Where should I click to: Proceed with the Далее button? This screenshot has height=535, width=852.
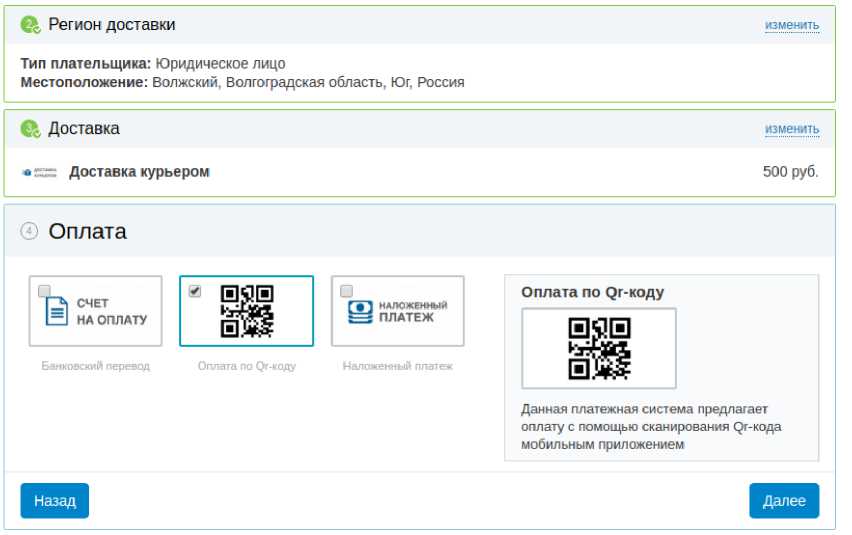click(x=784, y=501)
